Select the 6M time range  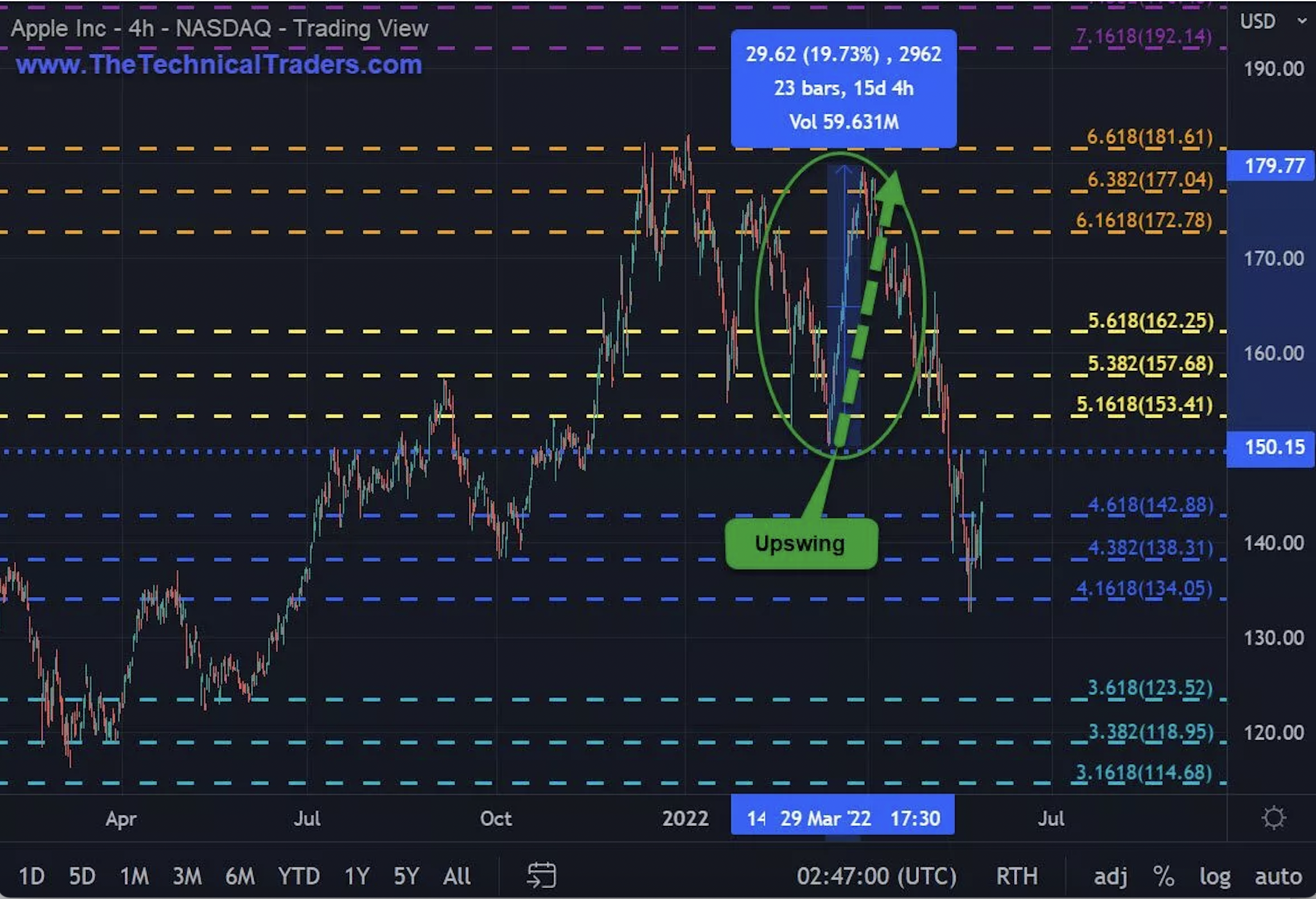click(x=240, y=876)
